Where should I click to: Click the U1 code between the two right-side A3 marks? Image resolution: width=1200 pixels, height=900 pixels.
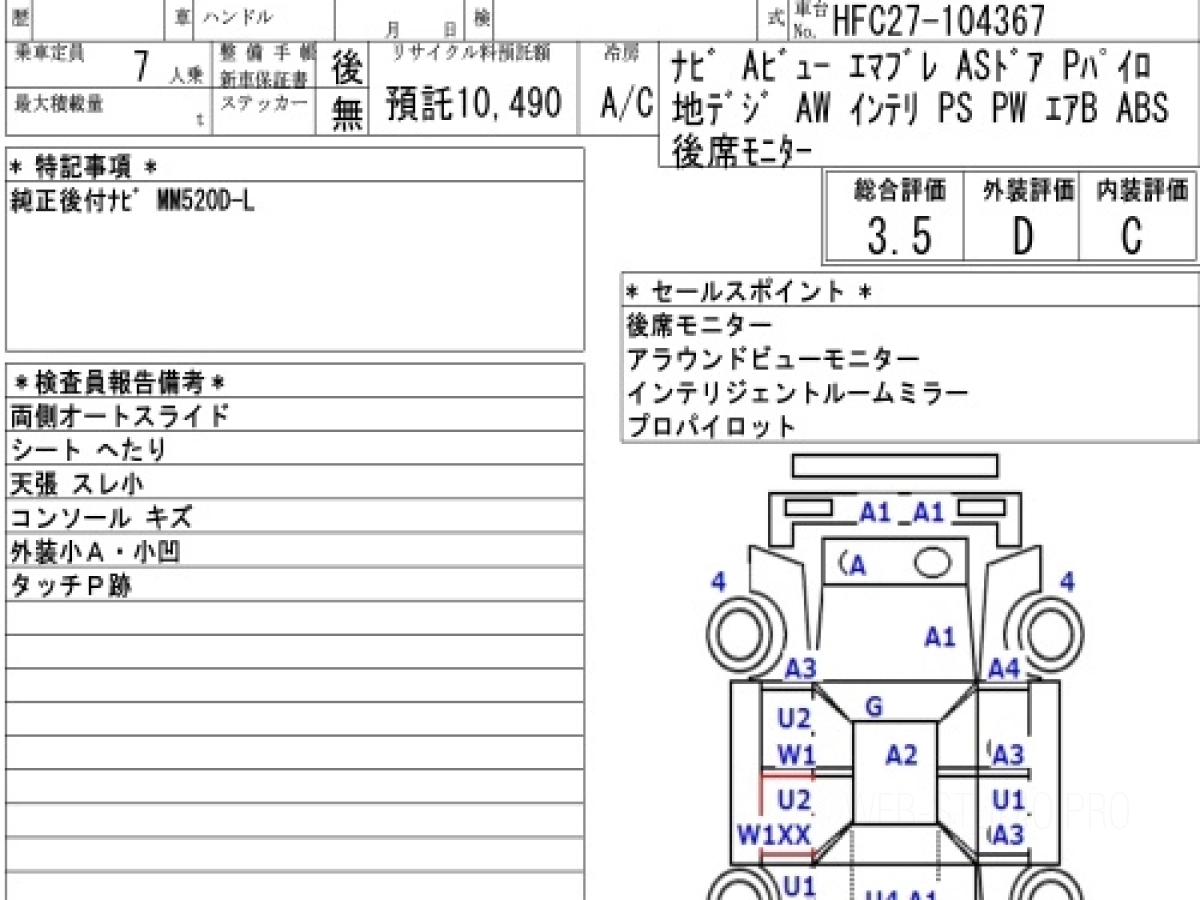click(x=1008, y=800)
